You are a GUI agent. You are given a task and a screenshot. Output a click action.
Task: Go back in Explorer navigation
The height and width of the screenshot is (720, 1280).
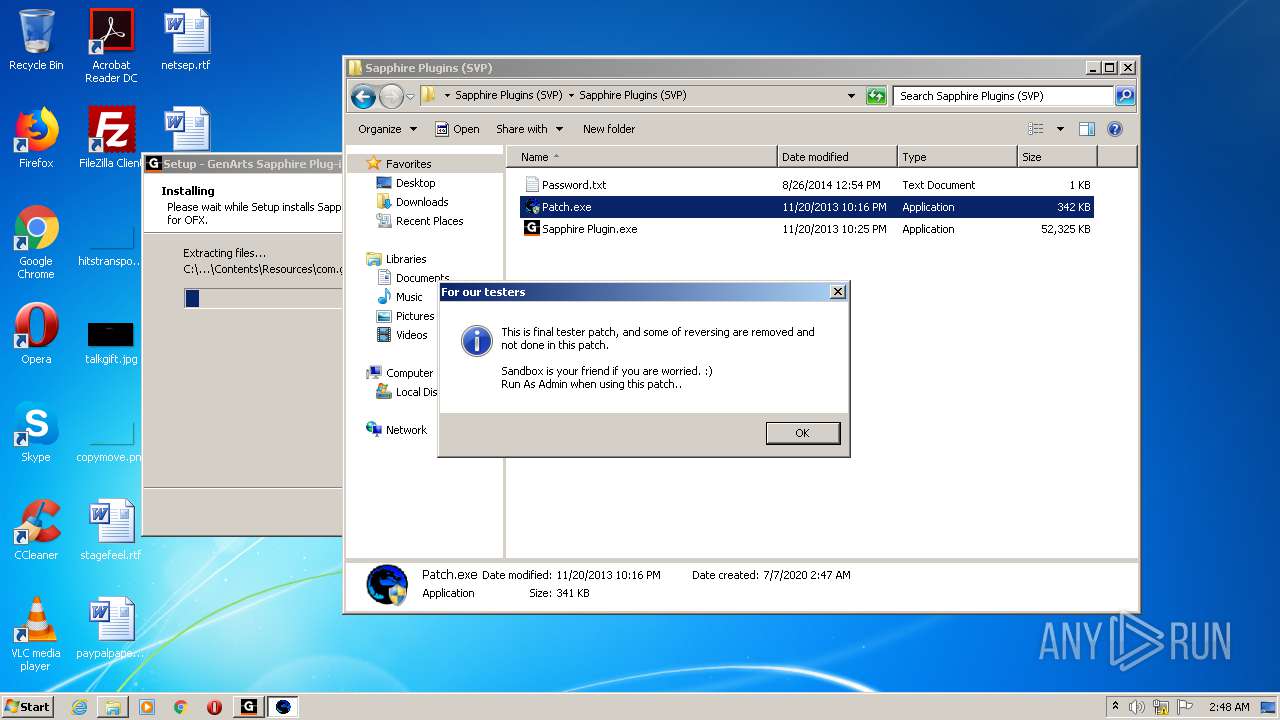pos(364,96)
